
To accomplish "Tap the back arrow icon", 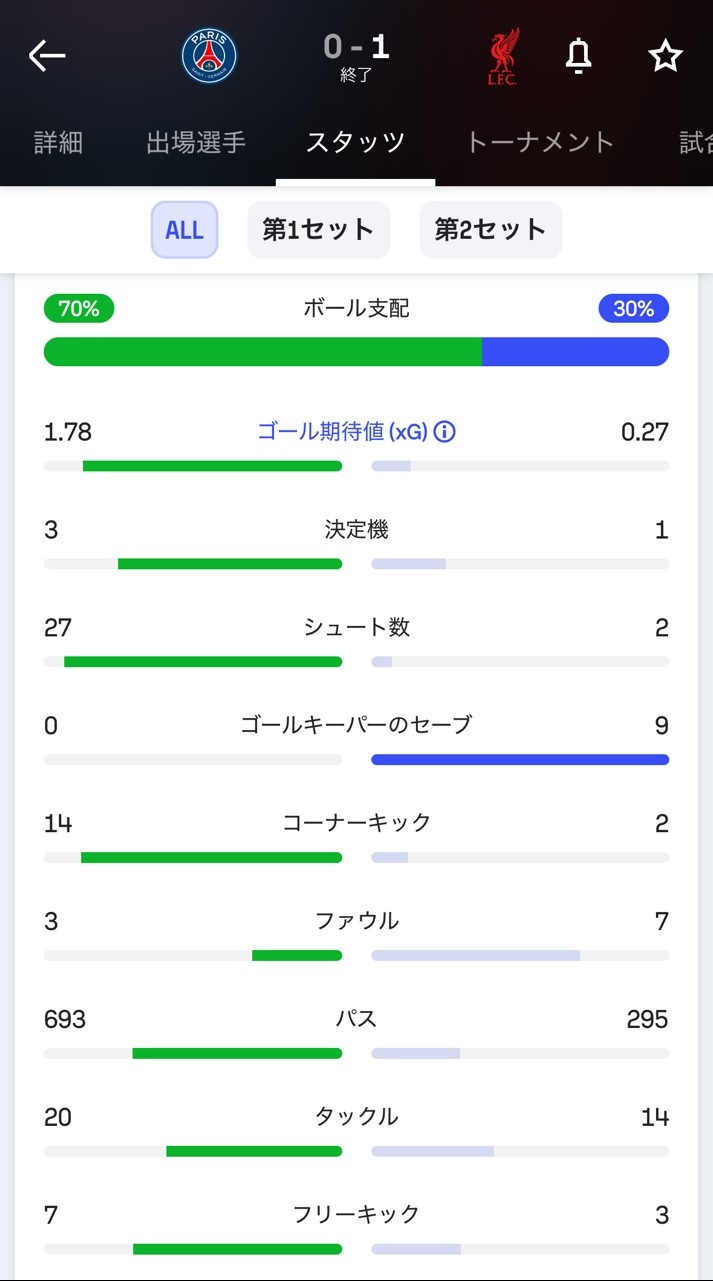I will coord(47,56).
